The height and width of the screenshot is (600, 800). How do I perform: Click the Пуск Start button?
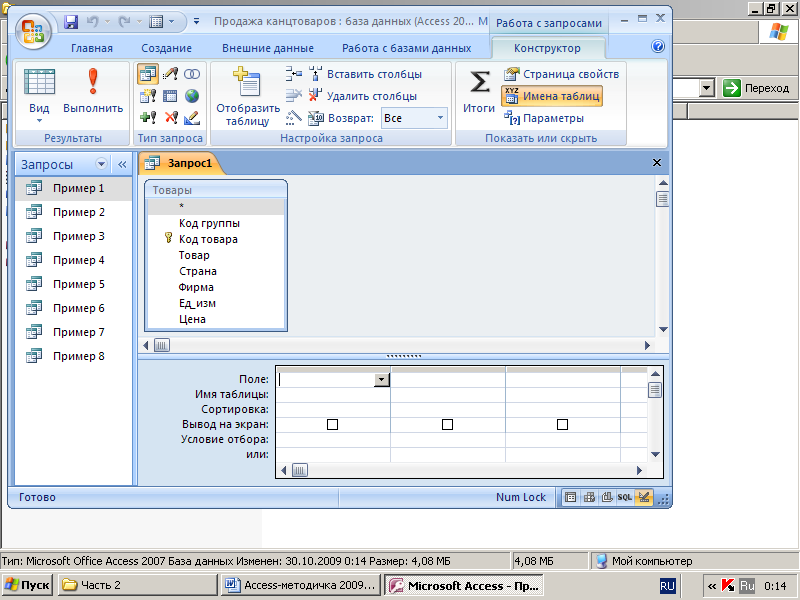[27, 585]
